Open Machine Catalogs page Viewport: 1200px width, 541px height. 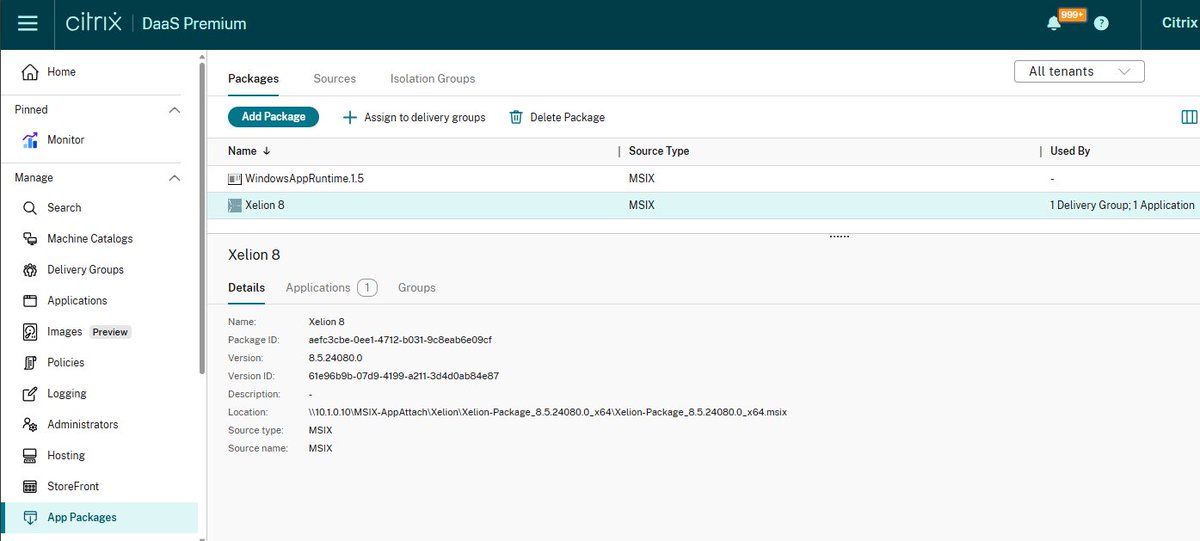point(90,239)
